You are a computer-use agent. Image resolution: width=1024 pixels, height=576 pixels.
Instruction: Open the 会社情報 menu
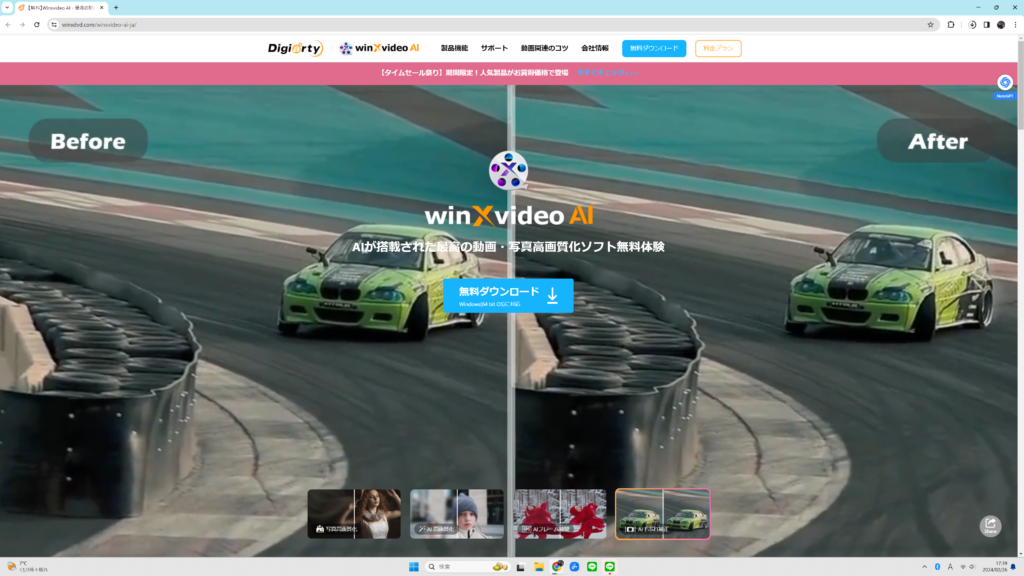(x=594, y=48)
